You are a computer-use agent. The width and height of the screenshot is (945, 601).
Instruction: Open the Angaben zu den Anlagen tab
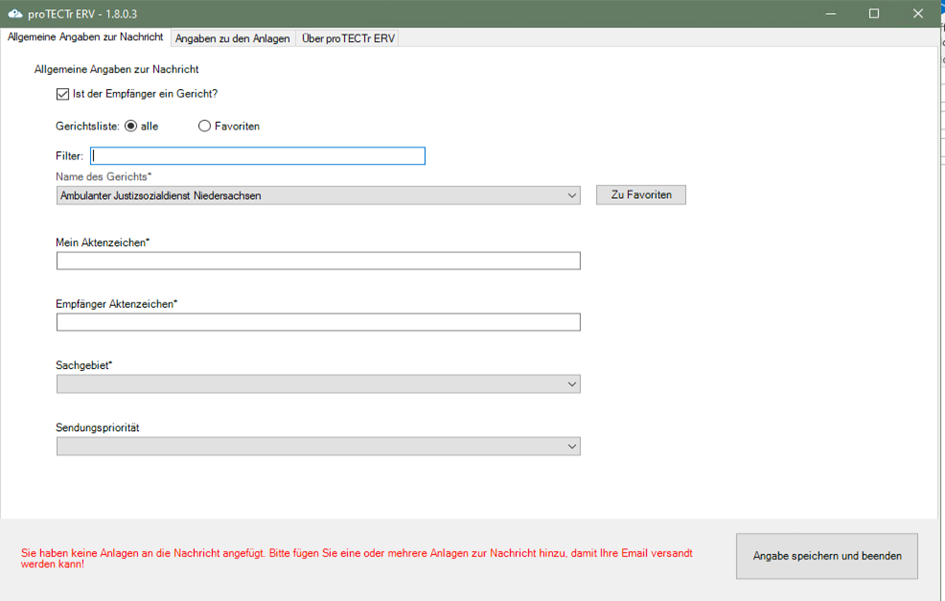pos(232,38)
